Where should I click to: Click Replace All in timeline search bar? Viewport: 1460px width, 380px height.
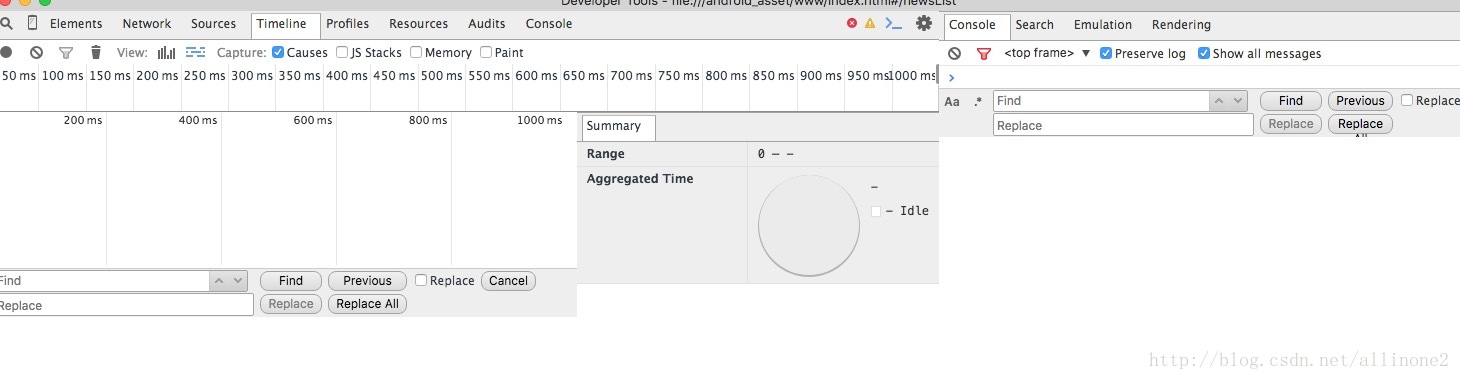pyautogui.click(x=367, y=304)
